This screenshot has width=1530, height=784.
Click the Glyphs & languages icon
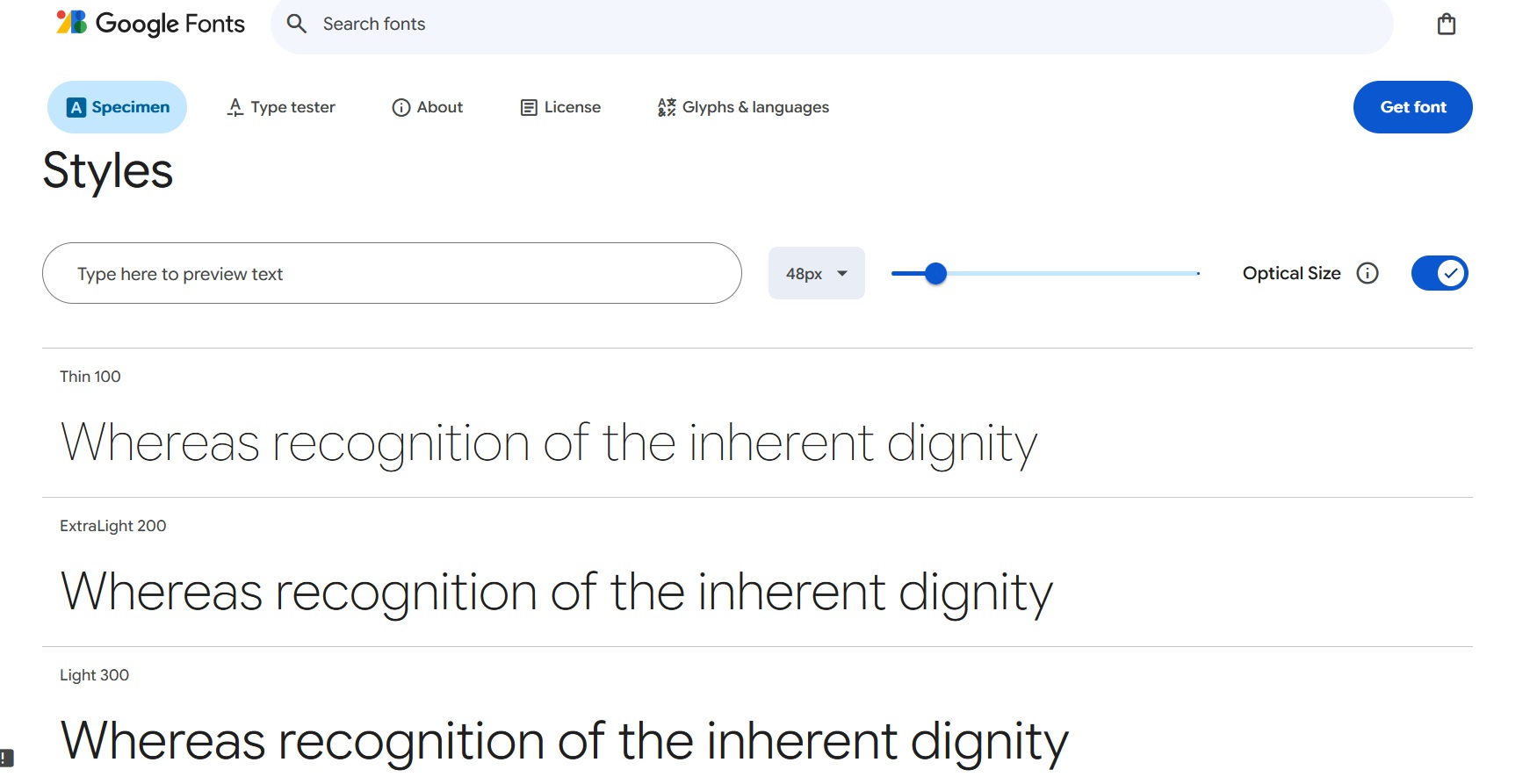[667, 107]
